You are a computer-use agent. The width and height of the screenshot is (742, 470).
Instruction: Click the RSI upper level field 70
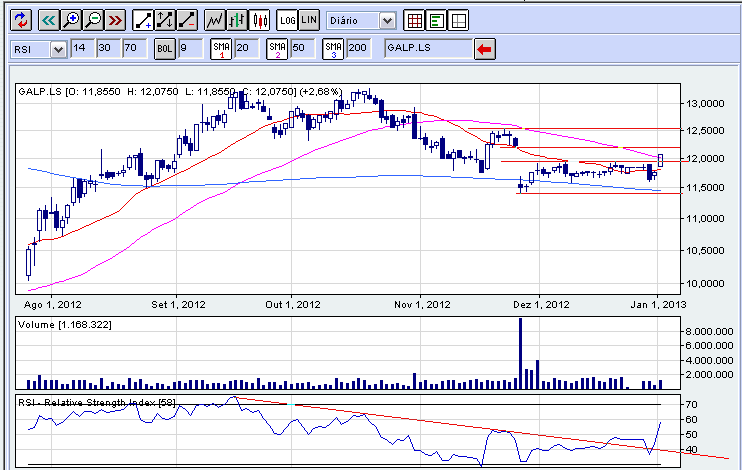pyautogui.click(x=133, y=48)
